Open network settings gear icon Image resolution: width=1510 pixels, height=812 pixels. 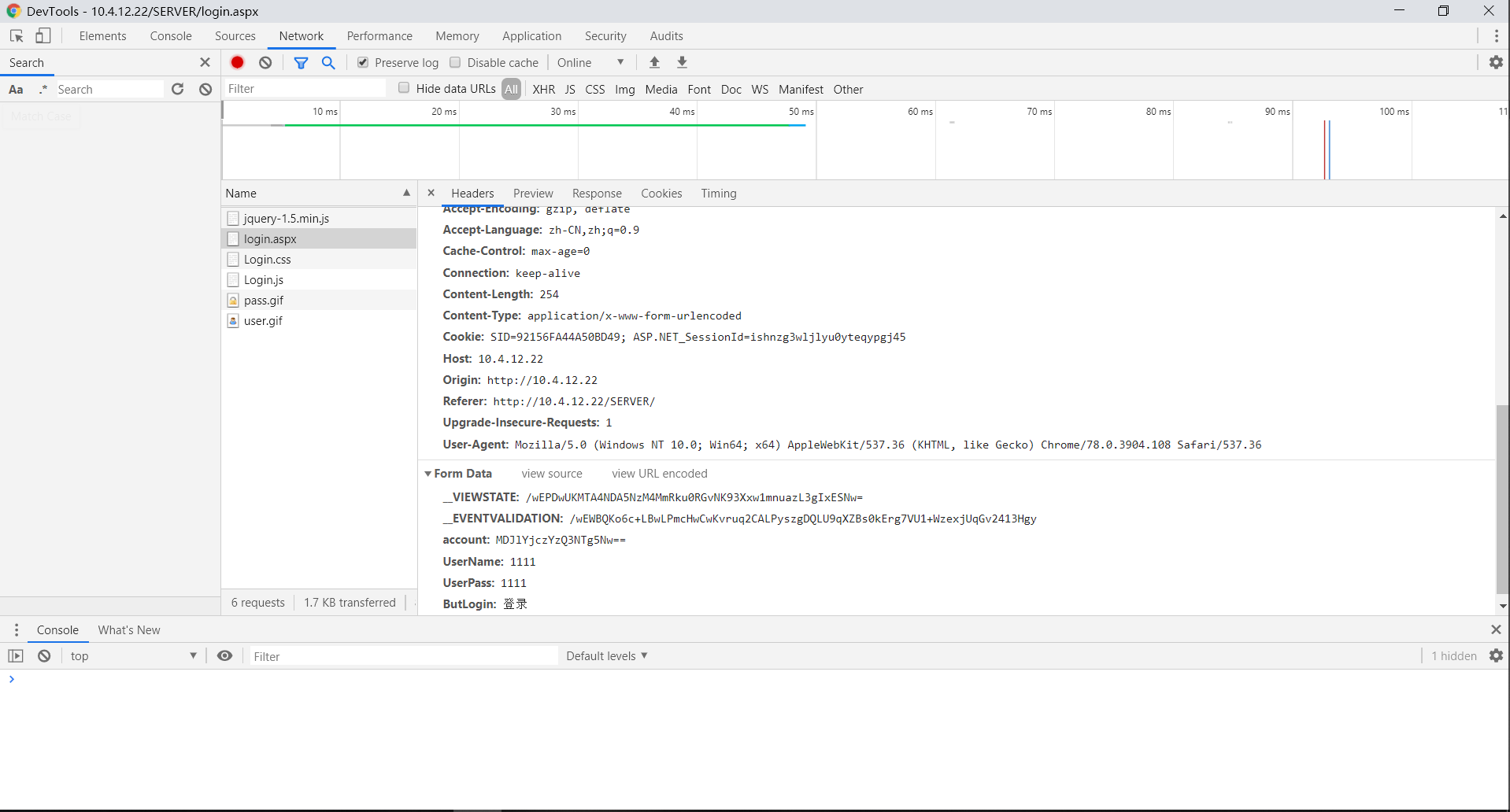1496,62
